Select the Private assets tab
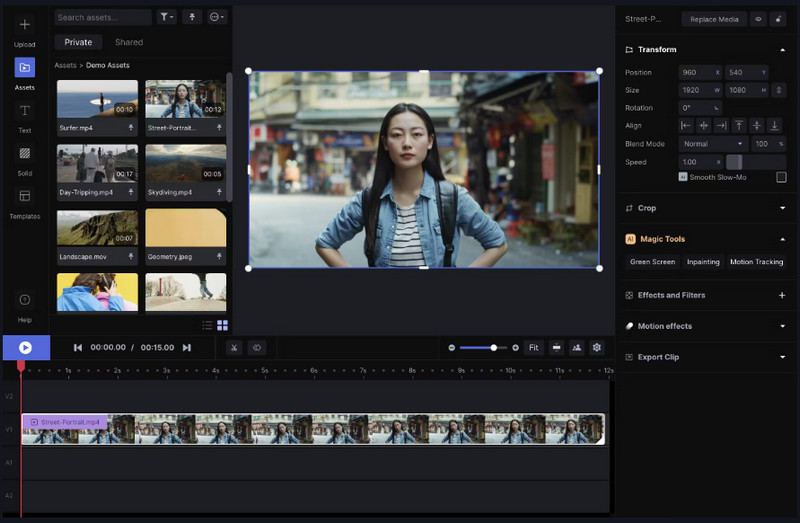This screenshot has height=523, width=800. [78, 43]
